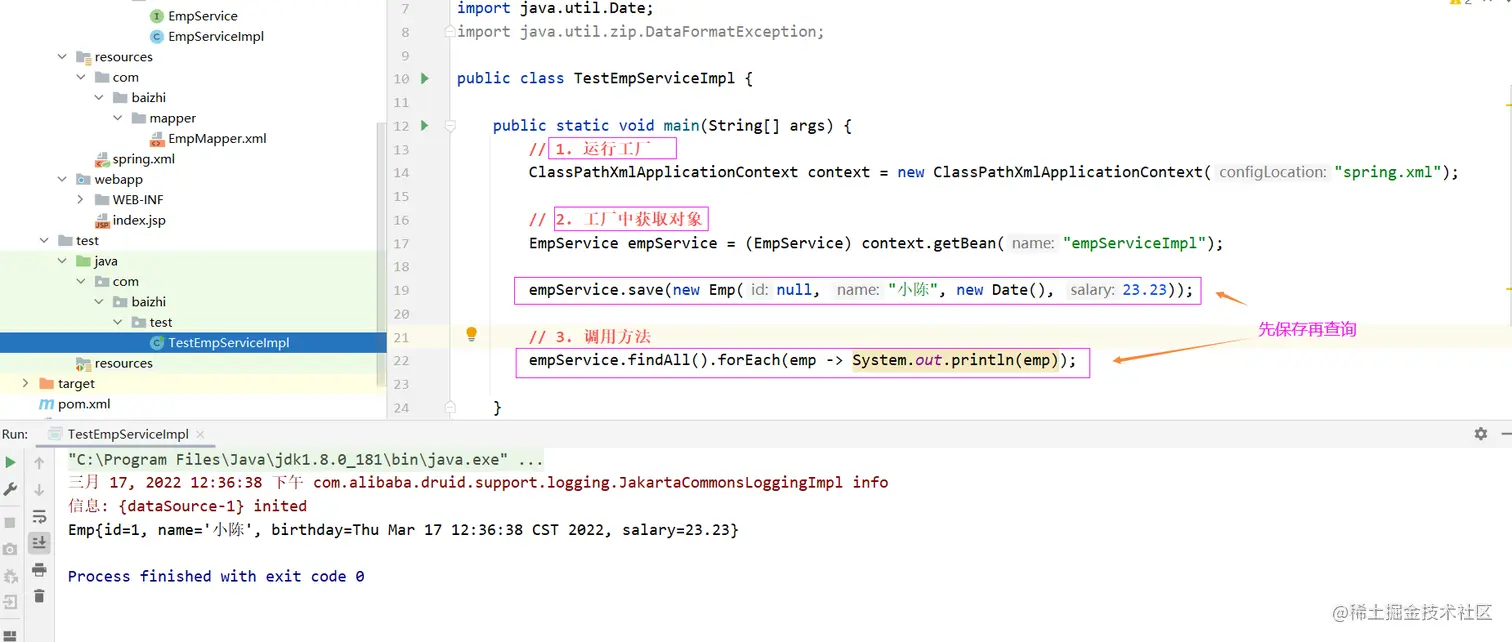
Task: Expand the target folder
Action: click(x=25, y=383)
